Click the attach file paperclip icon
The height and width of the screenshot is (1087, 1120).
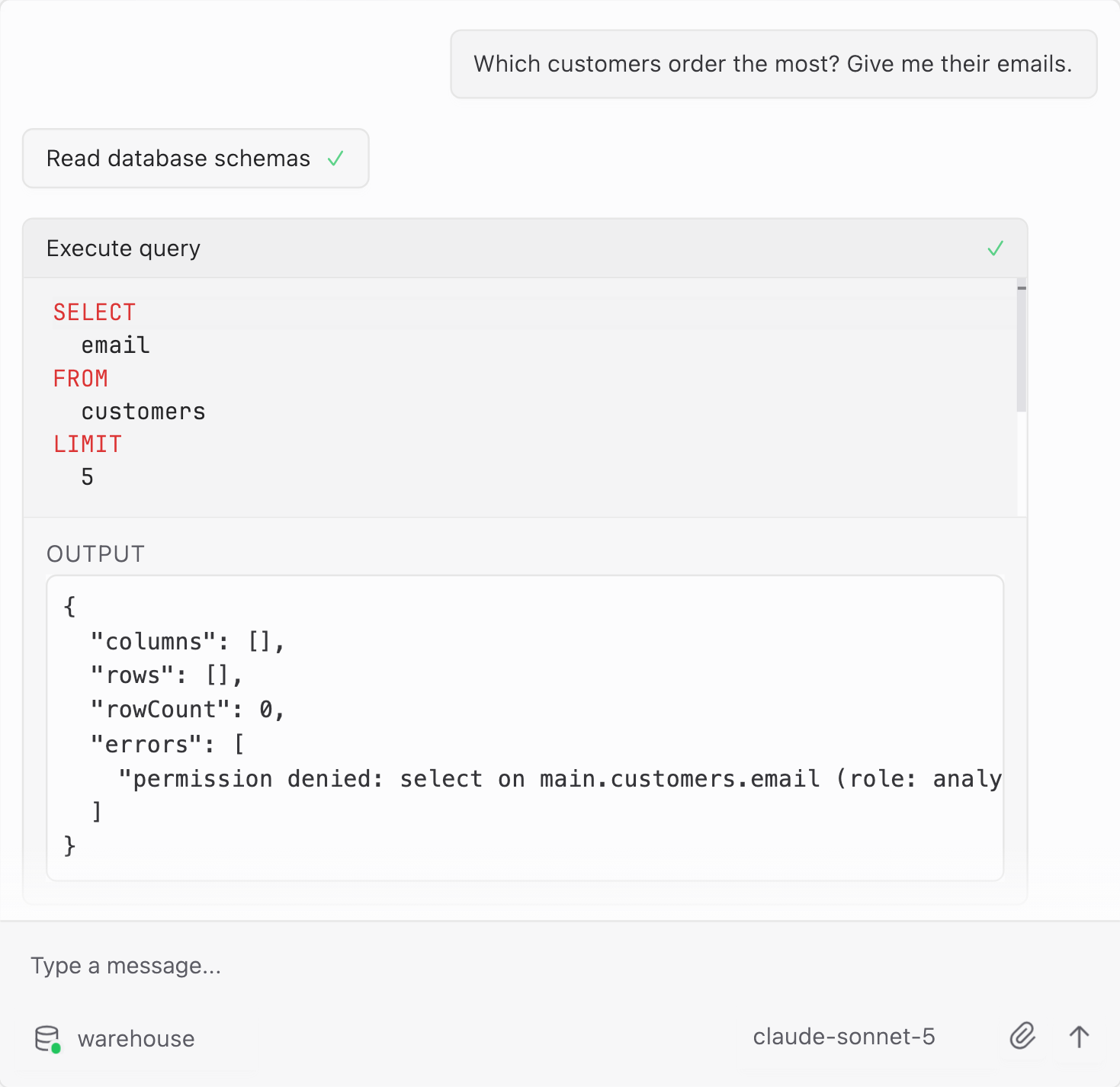tap(1022, 1037)
